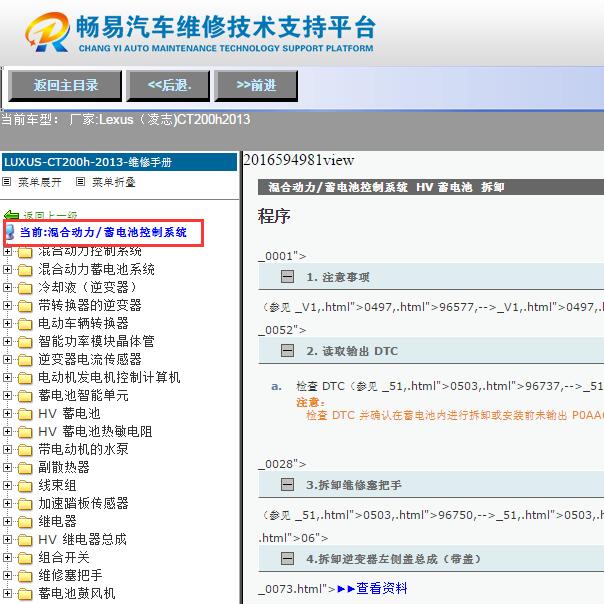
Task: Click folder icon for 维修塞把手
Action: tap(25, 576)
